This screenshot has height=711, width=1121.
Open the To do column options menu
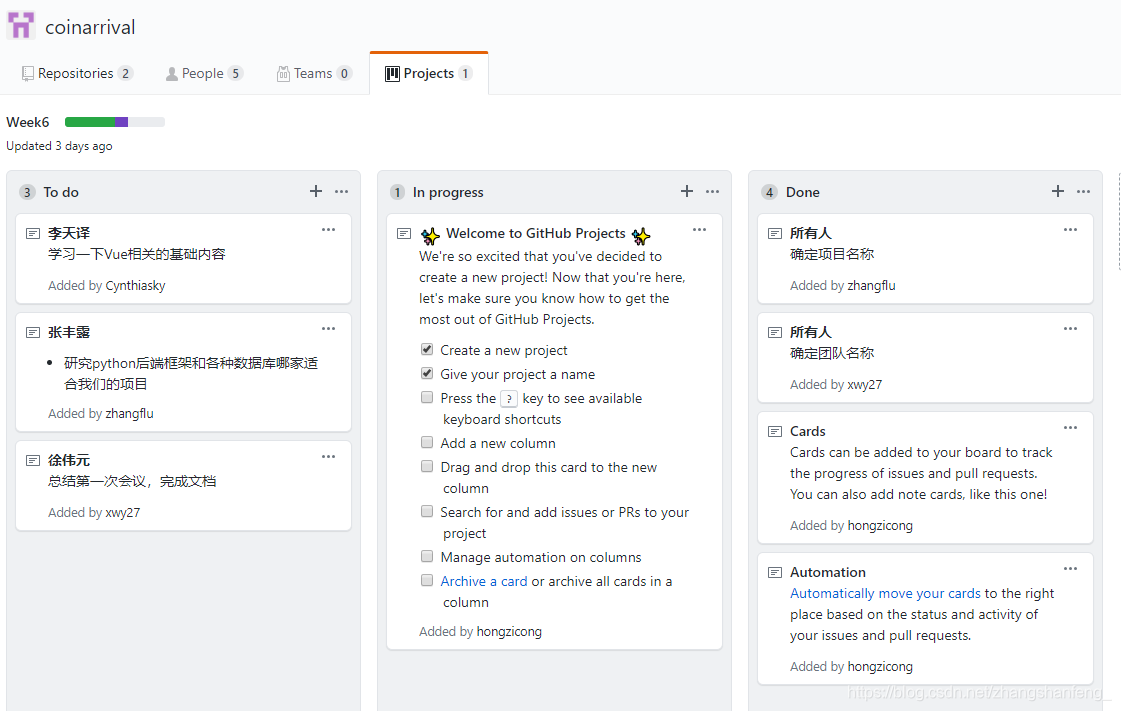point(342,192)
